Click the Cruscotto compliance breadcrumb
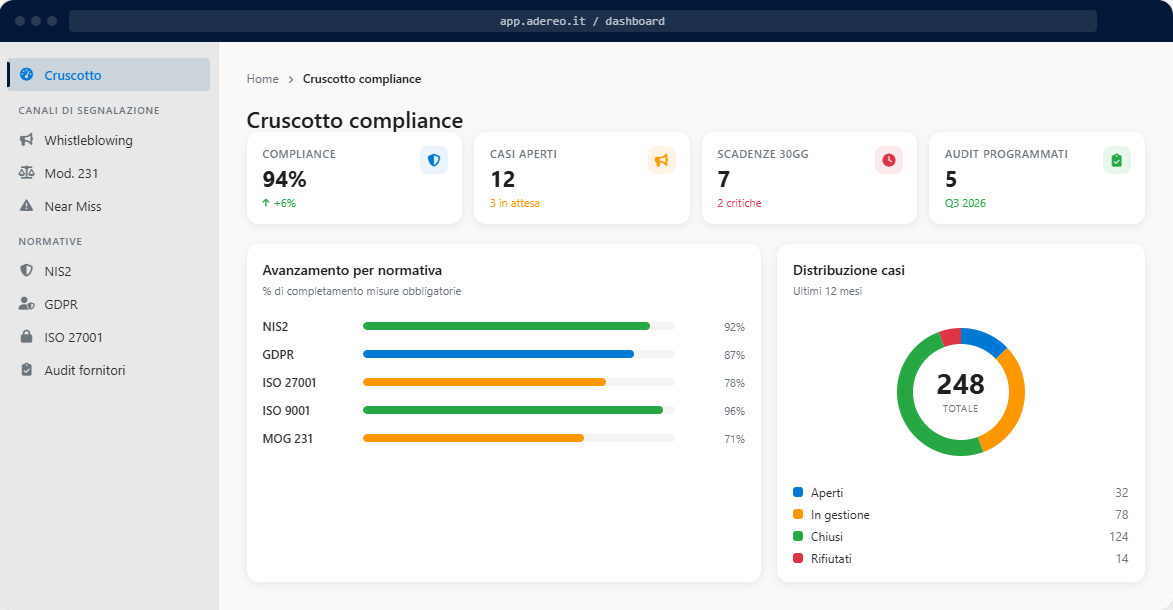Viewport: 1173px width, 610px height. click(x=361, y=79)
